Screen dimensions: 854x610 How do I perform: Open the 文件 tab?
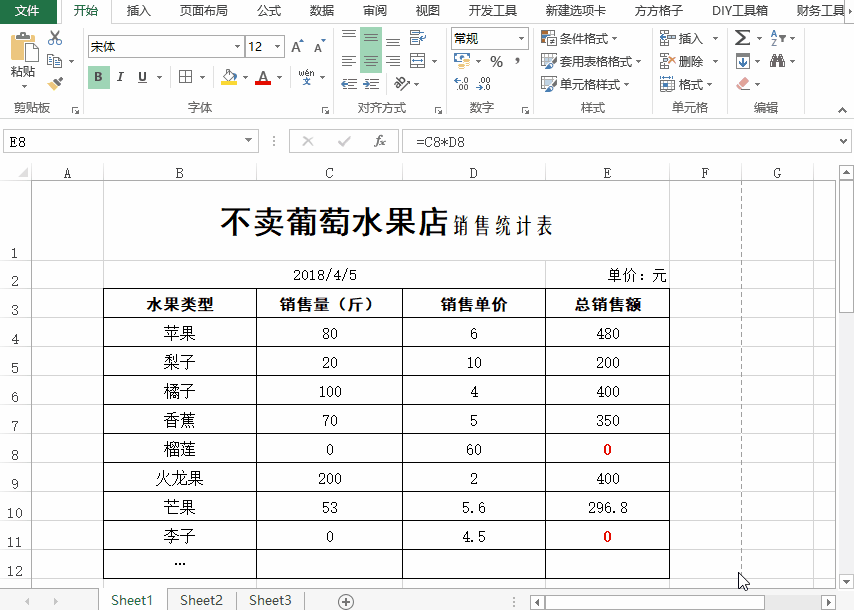[27, 10]
